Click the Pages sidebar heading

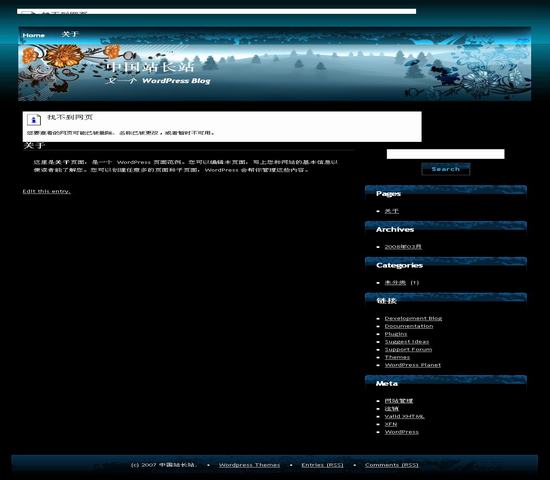(x=388, y=194)
